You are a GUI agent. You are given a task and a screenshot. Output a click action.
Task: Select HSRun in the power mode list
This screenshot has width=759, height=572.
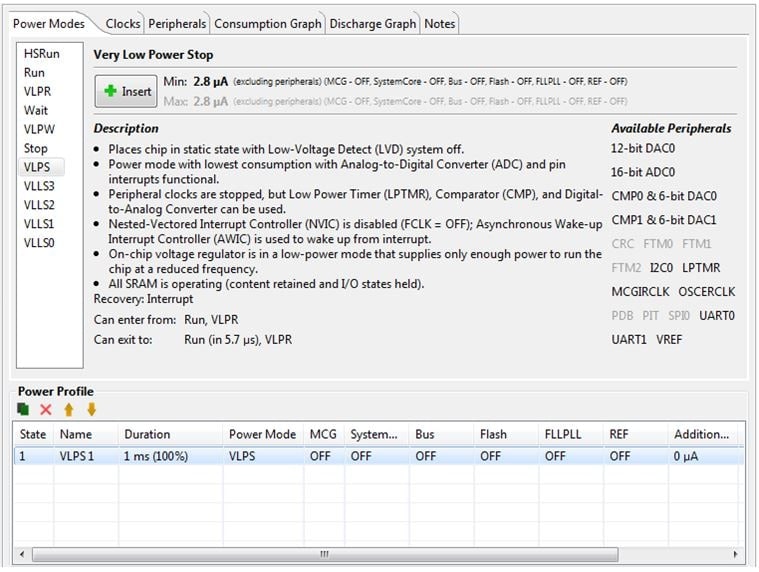point(41,54)
